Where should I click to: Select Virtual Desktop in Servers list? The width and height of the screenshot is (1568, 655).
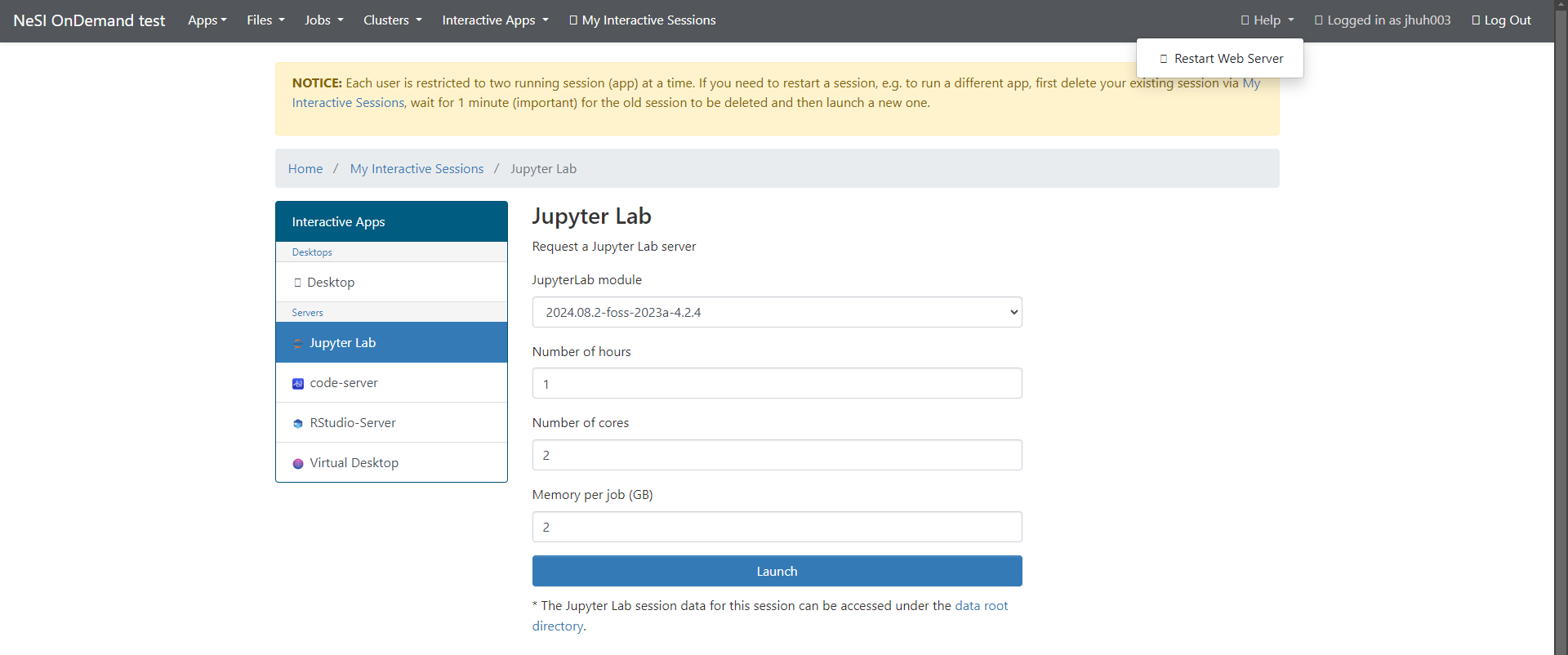(x=391, y=463)
